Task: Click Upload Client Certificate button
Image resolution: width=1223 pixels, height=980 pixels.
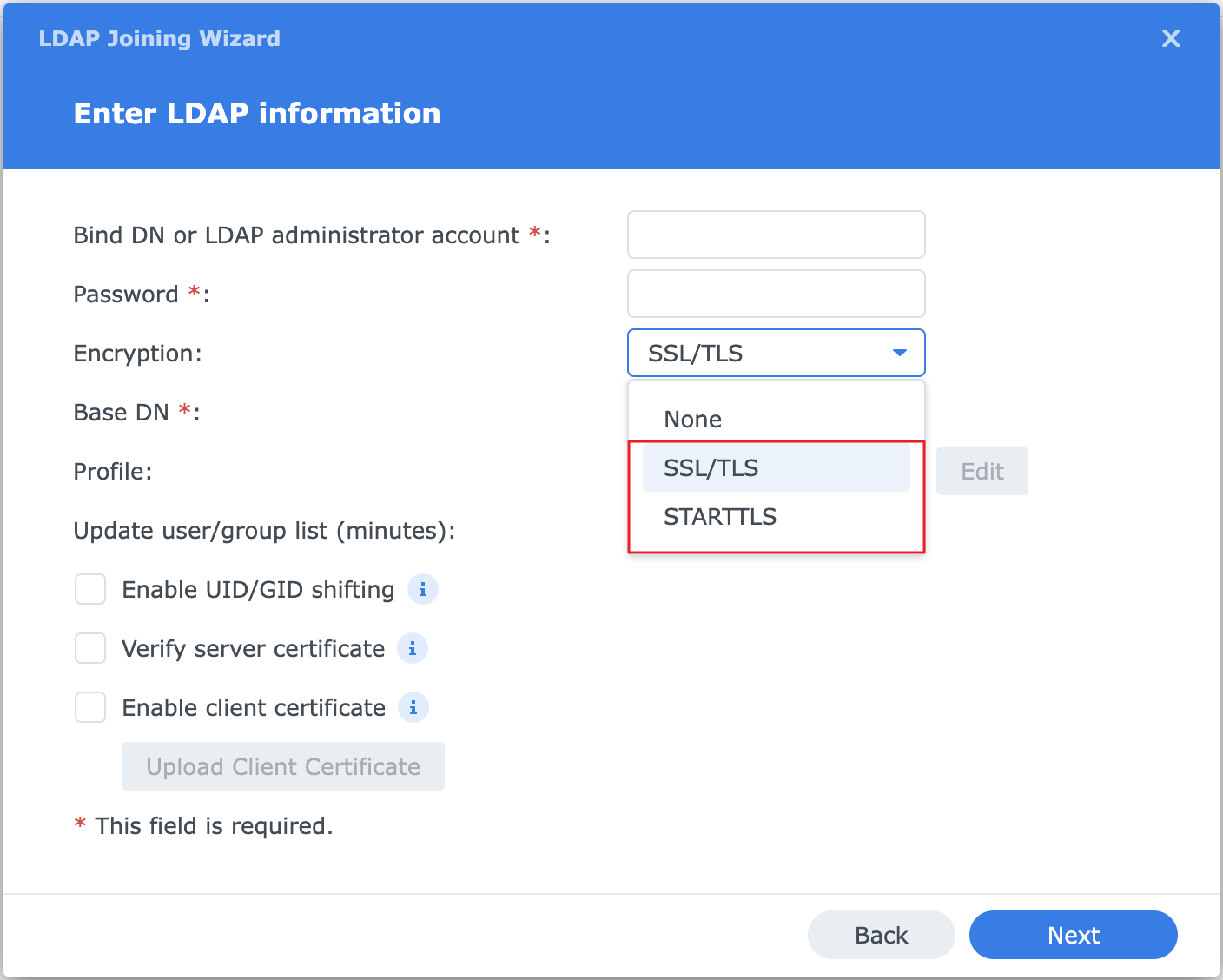Action: pyautogui.click(x=283, y=766)
